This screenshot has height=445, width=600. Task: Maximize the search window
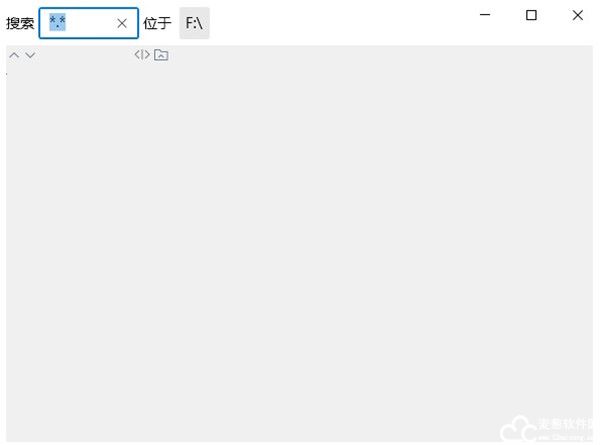point(531,15)
